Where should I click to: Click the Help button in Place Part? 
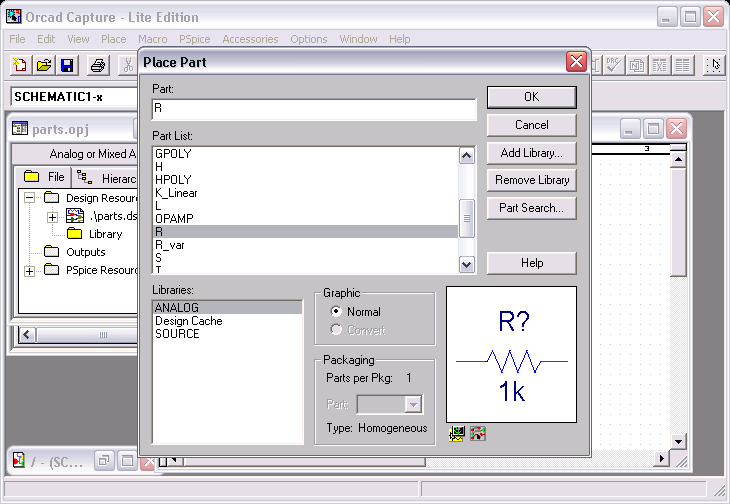[532, 263]
